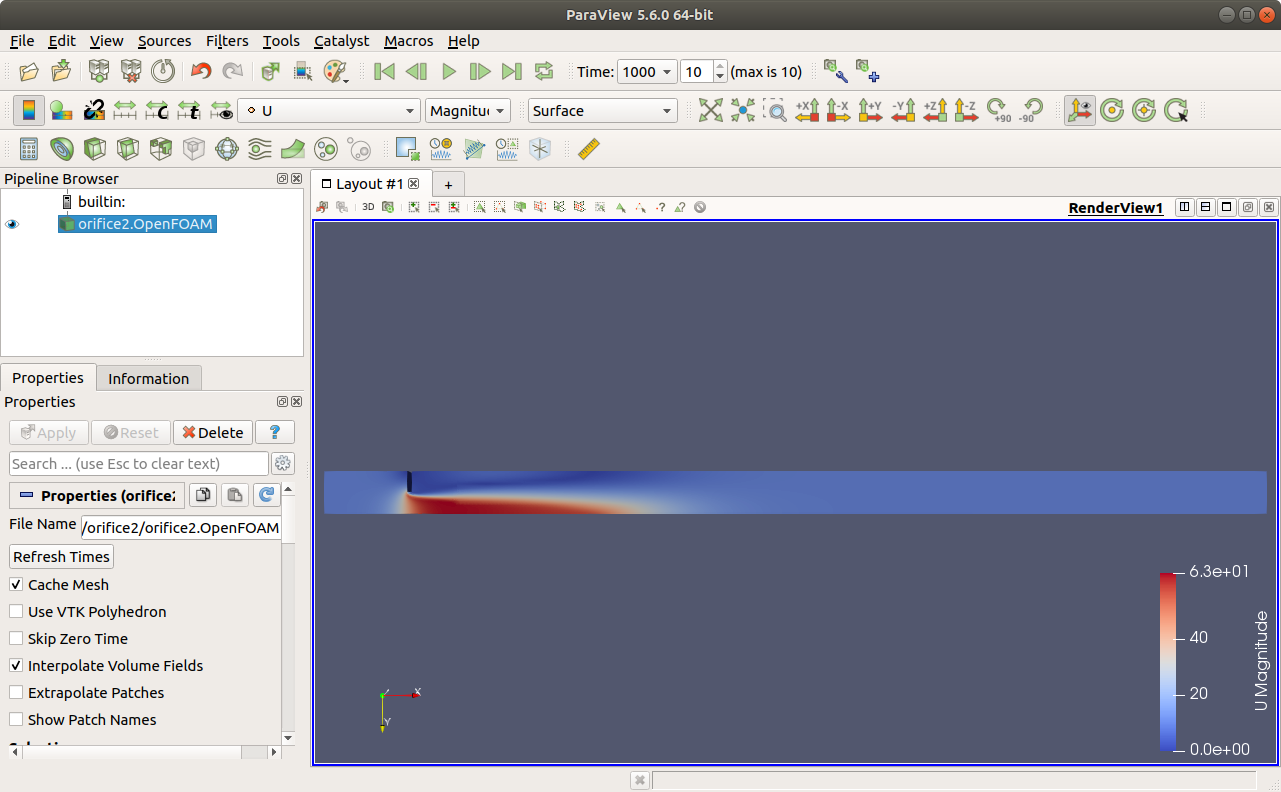Apply the Stream Tracer filter

coord(260,149)
